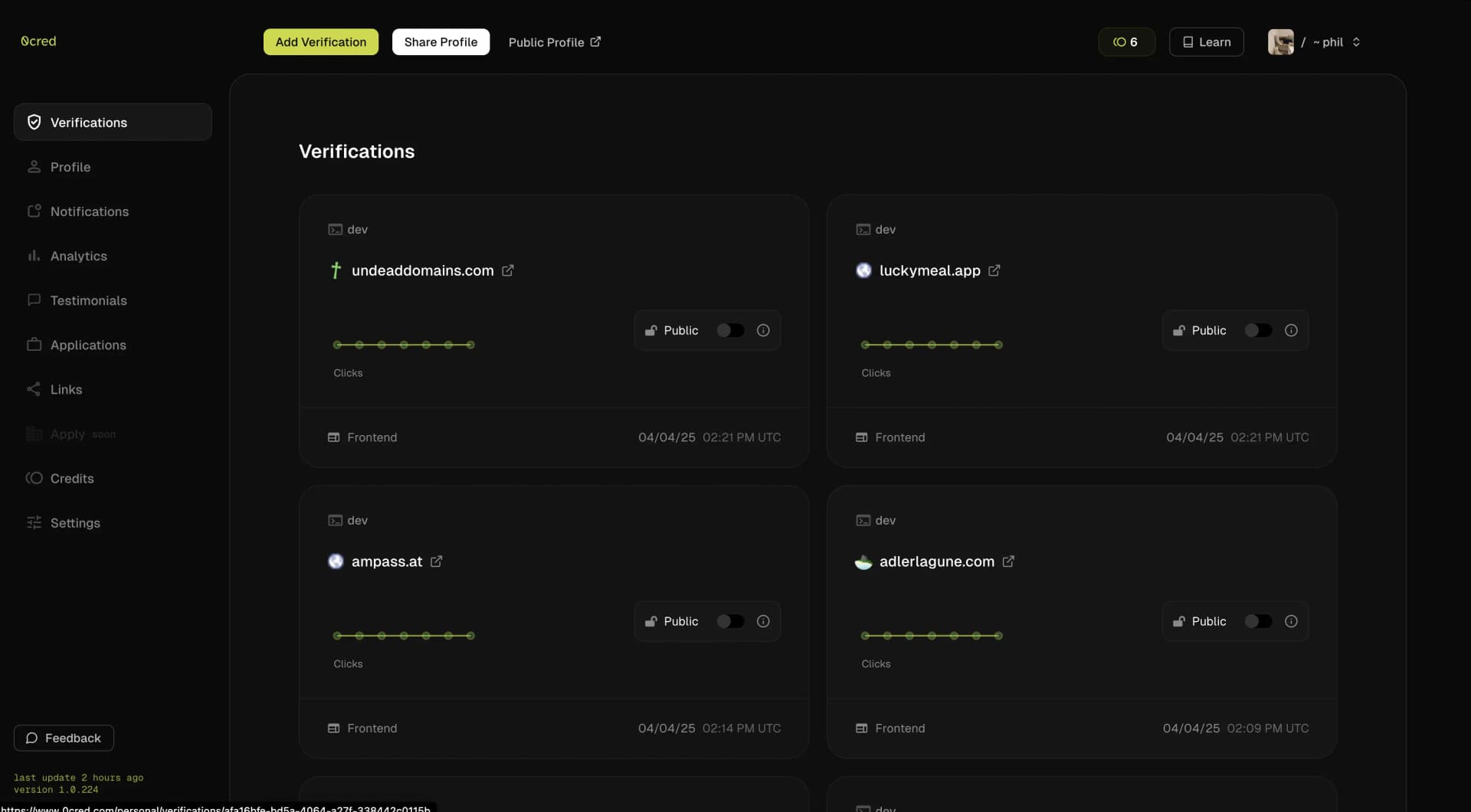The image size is (1471, 812).
Task: Click the Clicks sparkline on undeaddomains.com card
Action: click(x=404, y=345)
